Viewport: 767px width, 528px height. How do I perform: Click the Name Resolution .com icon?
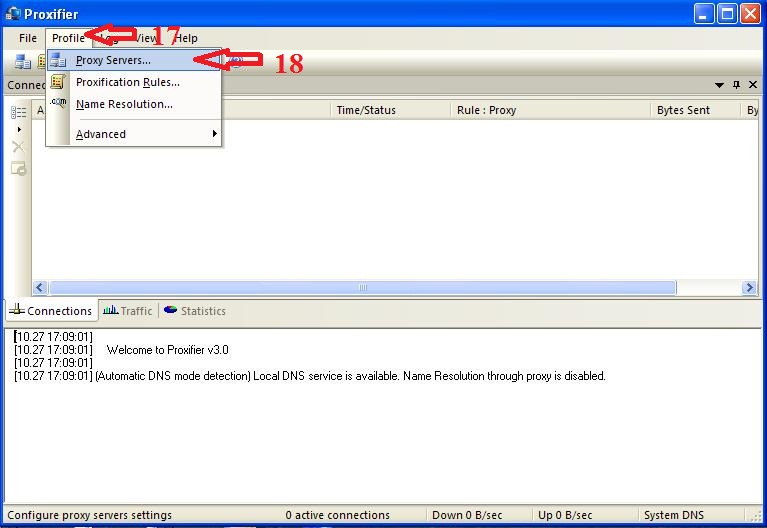coord(58,103)
